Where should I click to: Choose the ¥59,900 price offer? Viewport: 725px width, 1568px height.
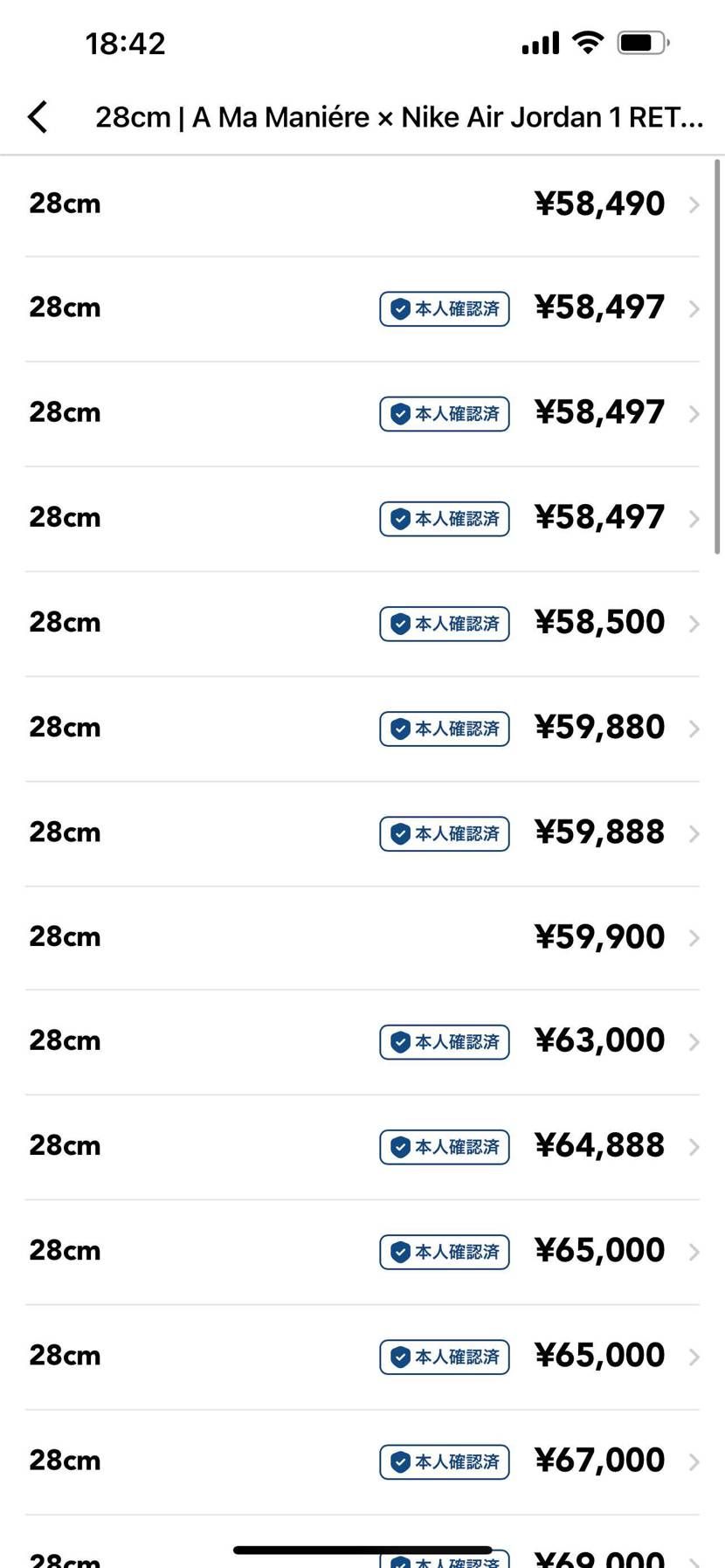coord(599,937)
